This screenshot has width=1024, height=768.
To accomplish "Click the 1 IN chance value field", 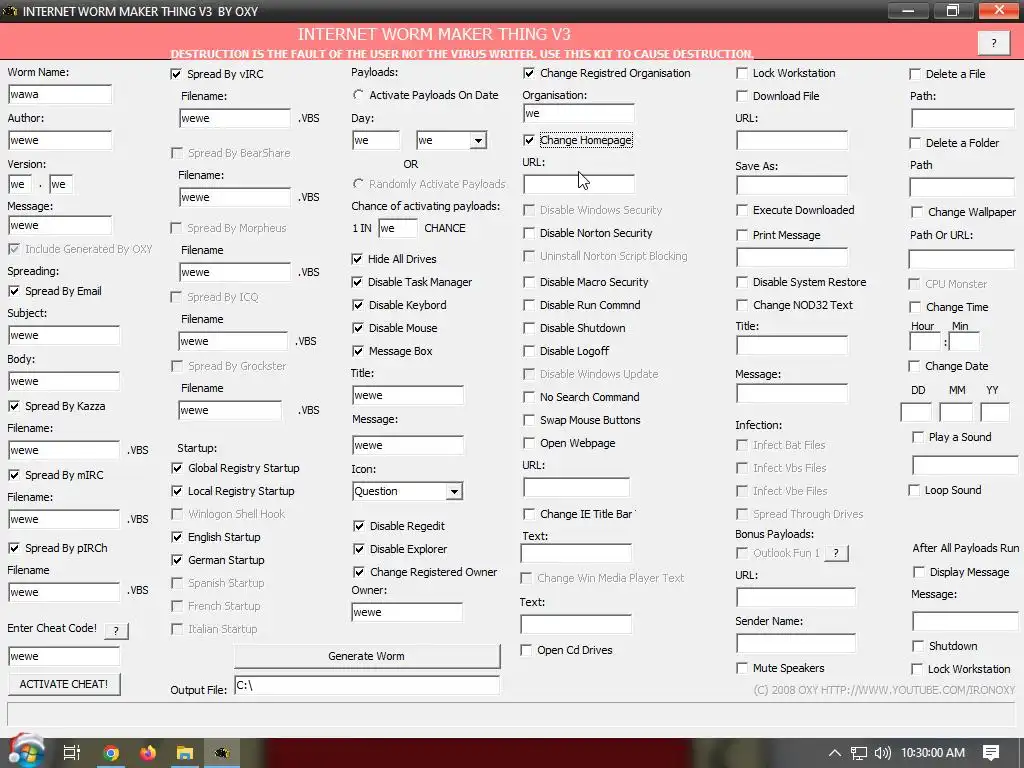I will (x=398, y=229).
